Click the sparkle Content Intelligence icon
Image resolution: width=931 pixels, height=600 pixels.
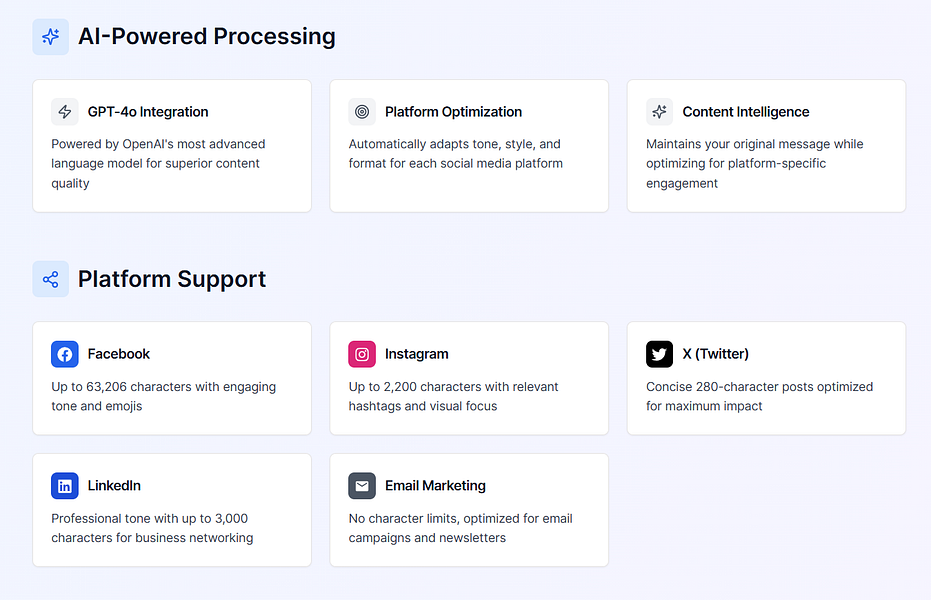tap(660, 112)
